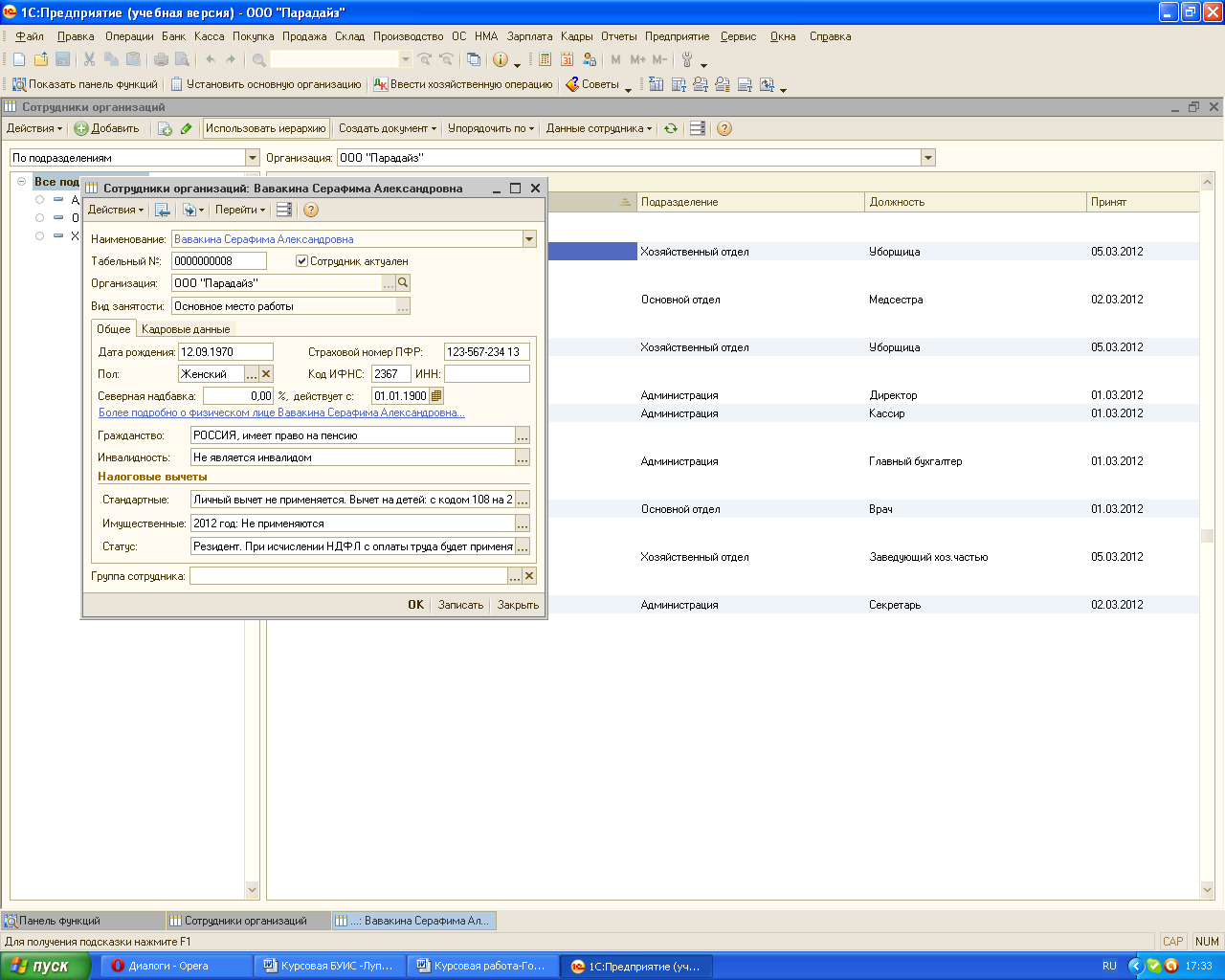Click the Записать button
Image resolution: width=1225 pixels, height=980 pixels.
(x=460, y=605)
